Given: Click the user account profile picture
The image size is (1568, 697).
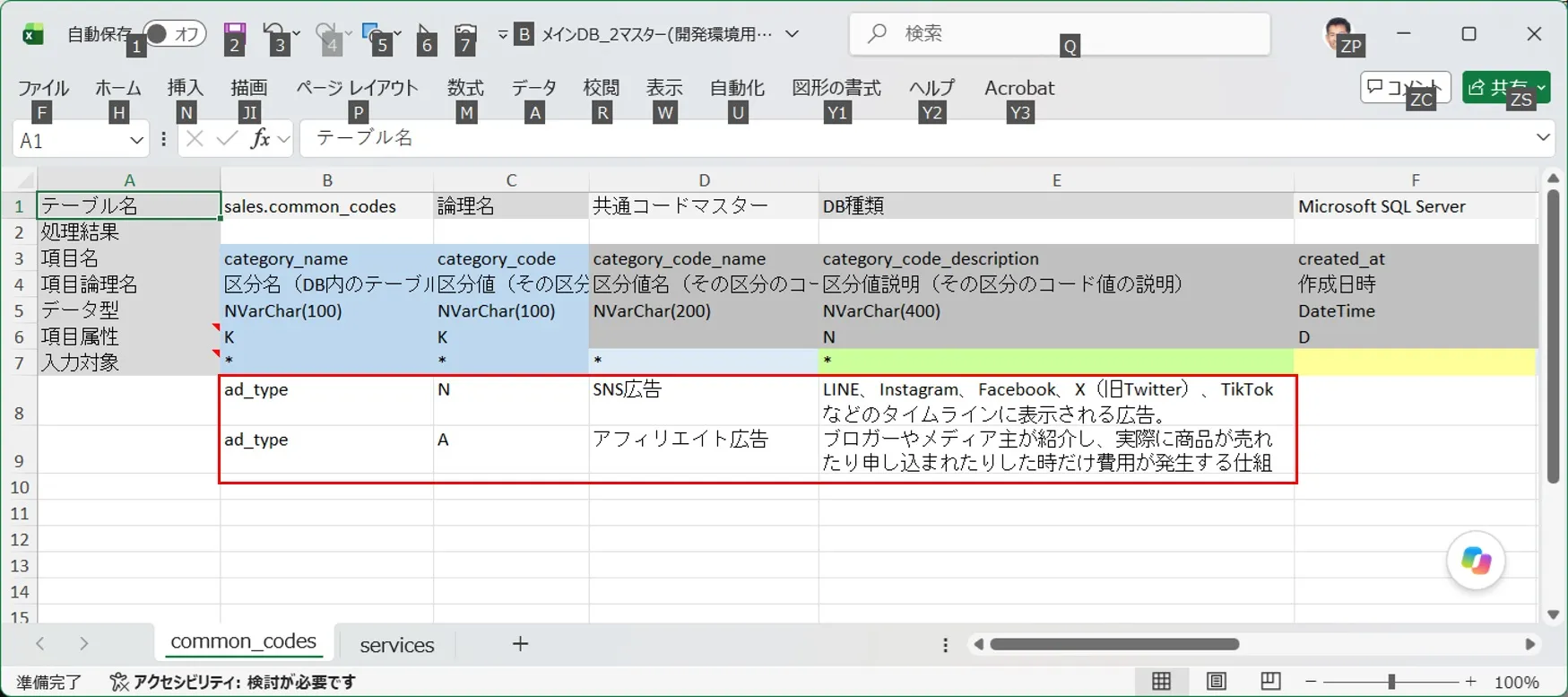Looking at the screenshot, I should point(1338,34).
